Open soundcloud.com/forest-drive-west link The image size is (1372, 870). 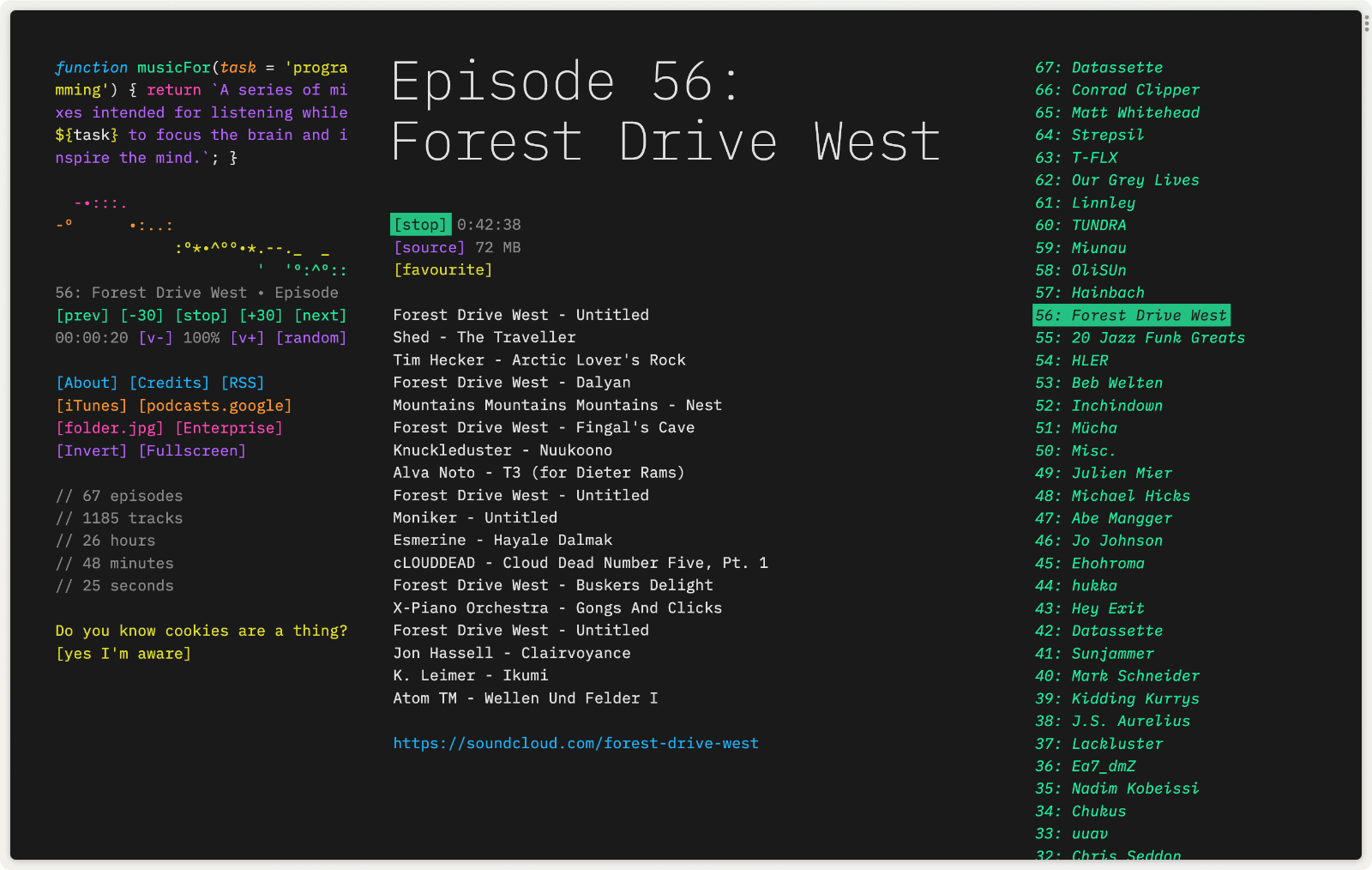(x=576, y=744)
